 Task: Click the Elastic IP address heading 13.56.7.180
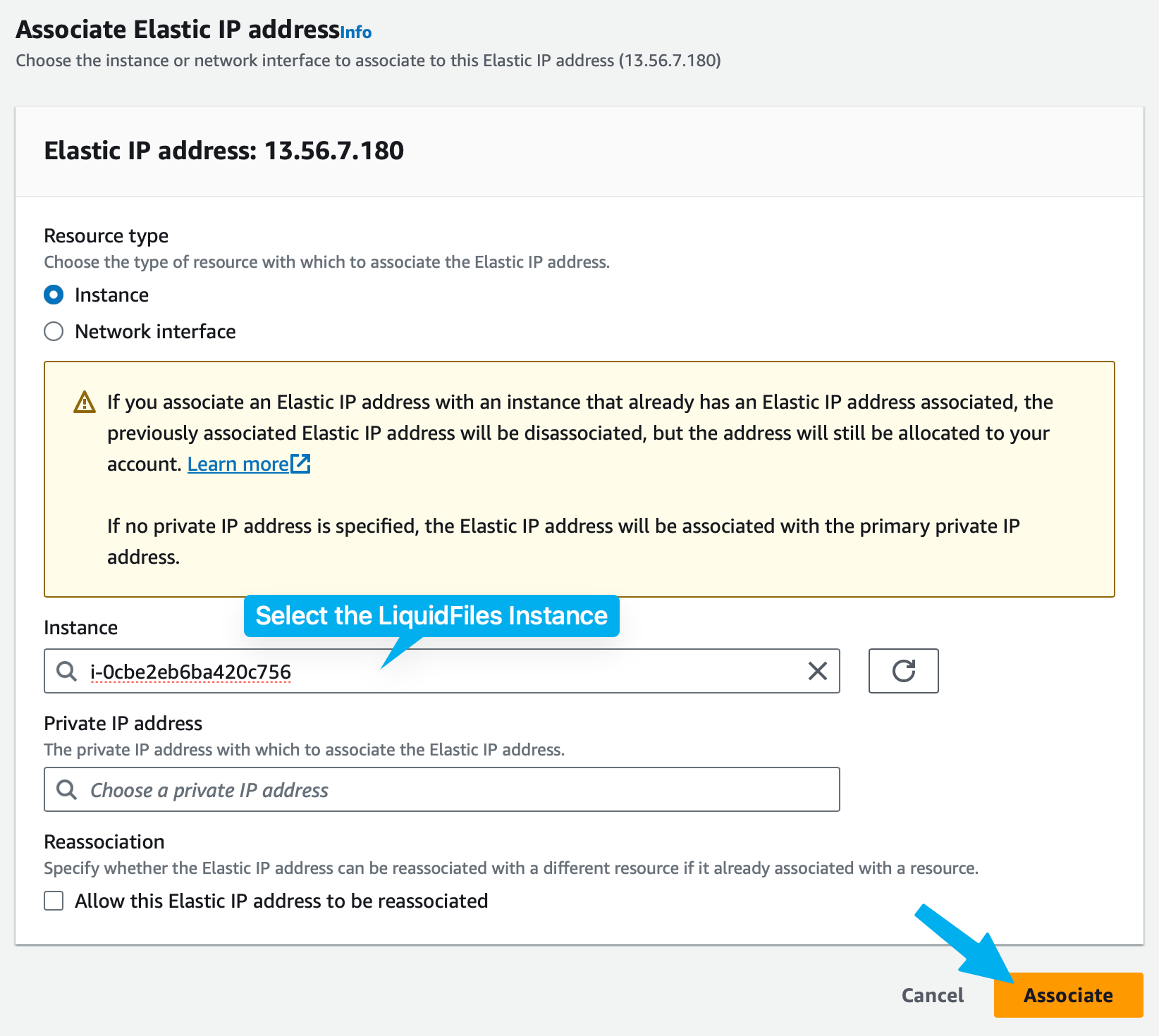[x=224, y=150]
